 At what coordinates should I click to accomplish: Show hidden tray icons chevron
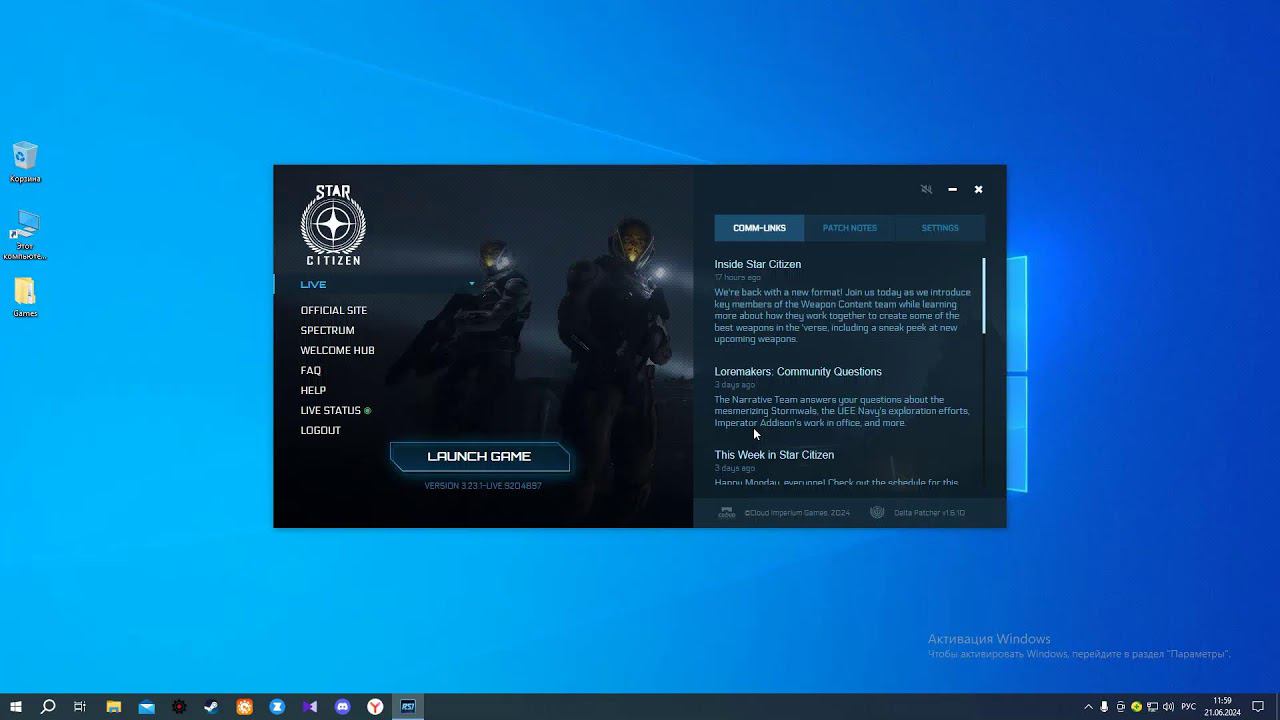click(1088, 707)
